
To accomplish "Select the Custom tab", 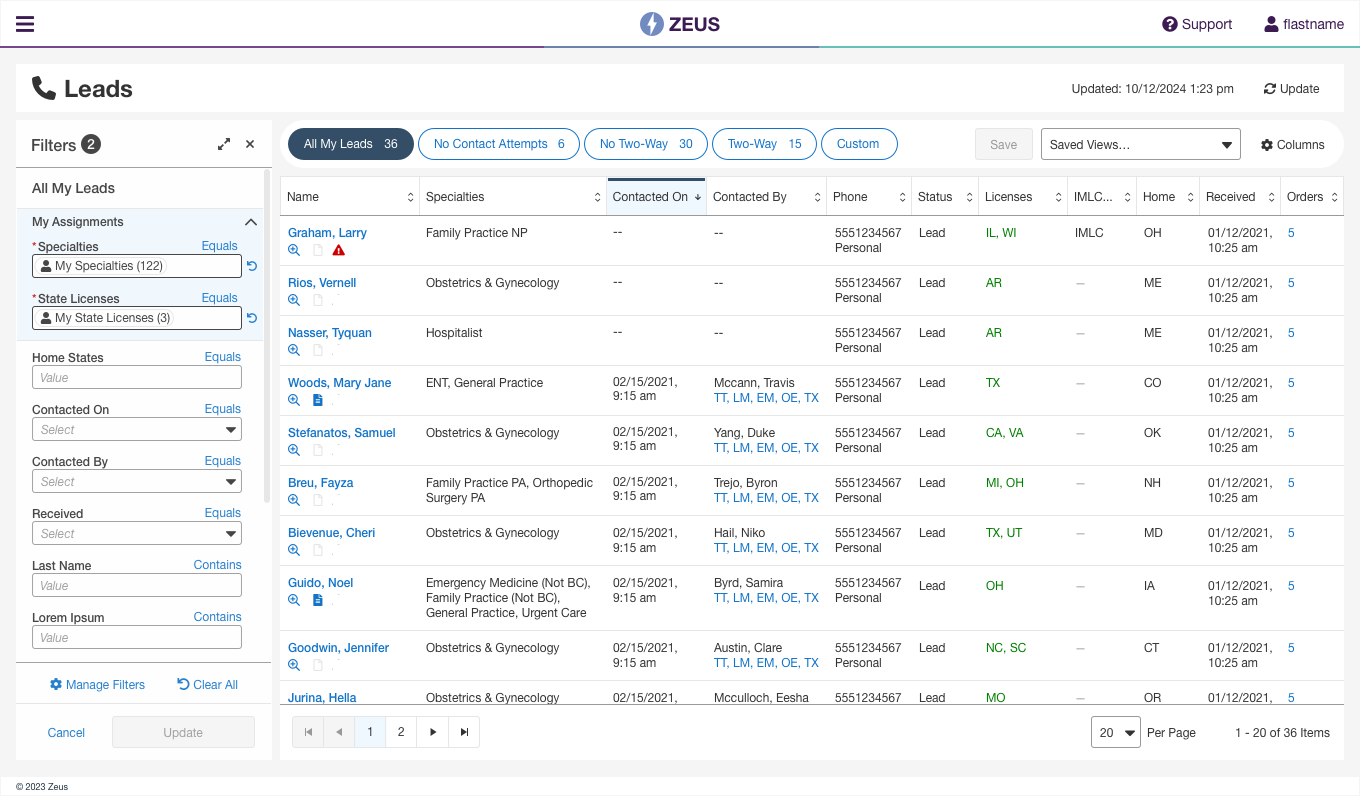I will pos(859,144).
